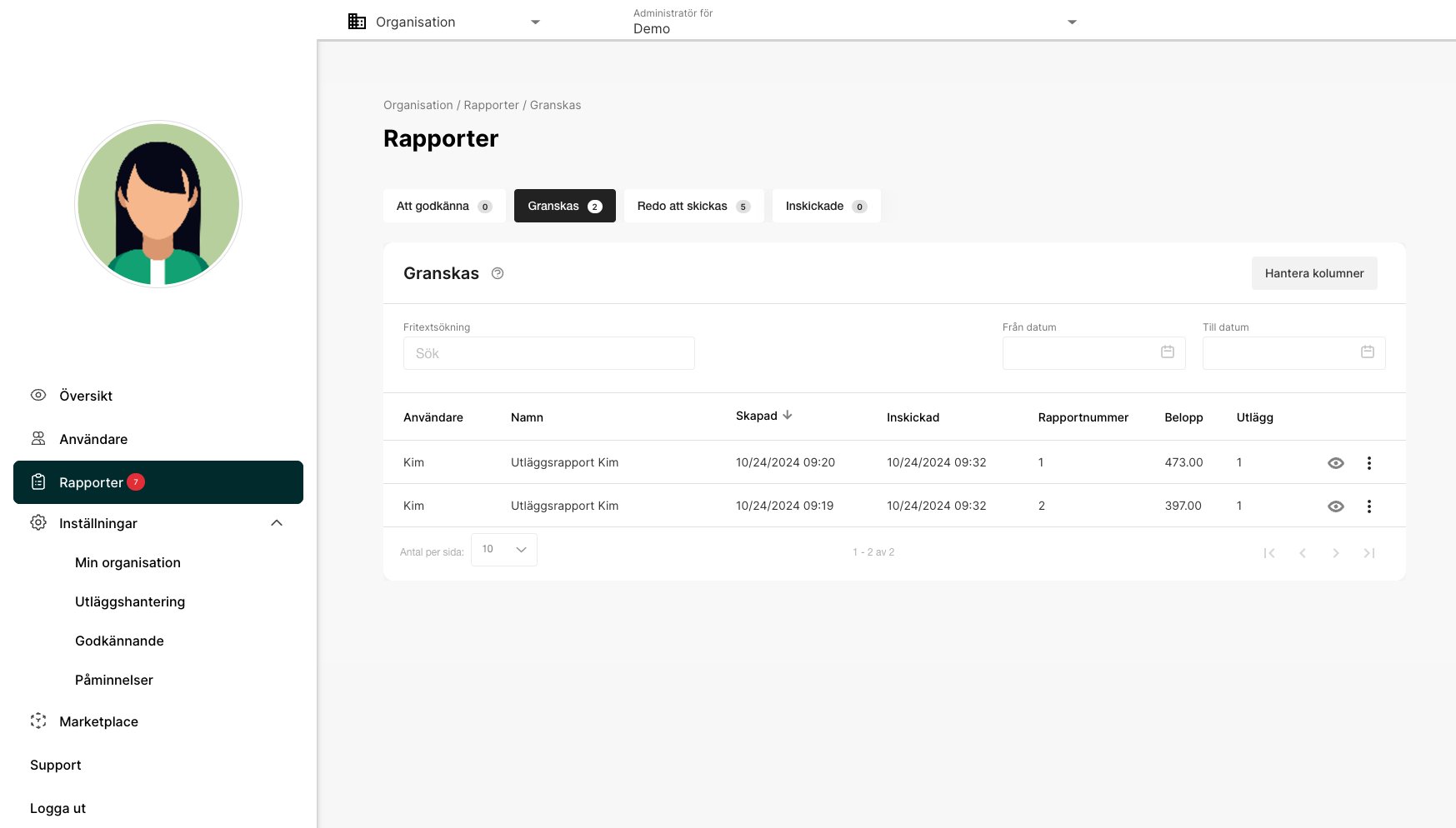Click Rapporter in the breadcrumb

click(x=491, y=105)
